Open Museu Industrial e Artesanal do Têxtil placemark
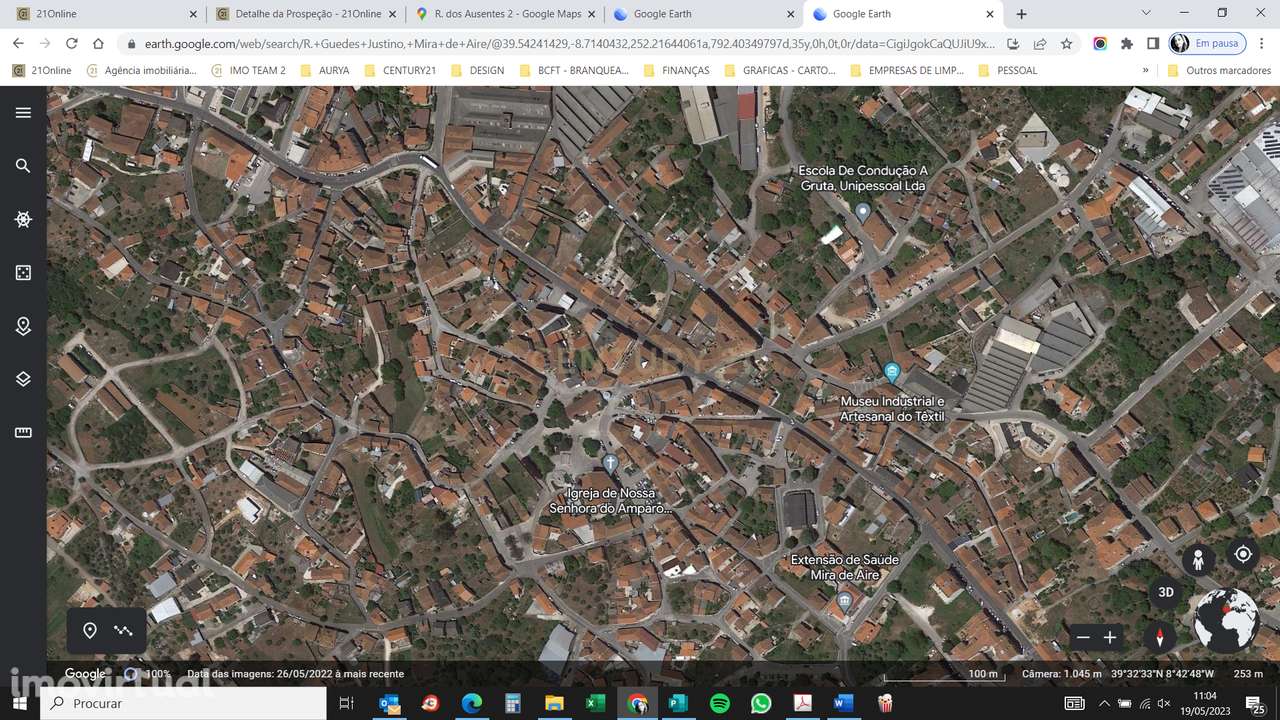This screenshot has height=720, width=1280. (x=891, y=371)
